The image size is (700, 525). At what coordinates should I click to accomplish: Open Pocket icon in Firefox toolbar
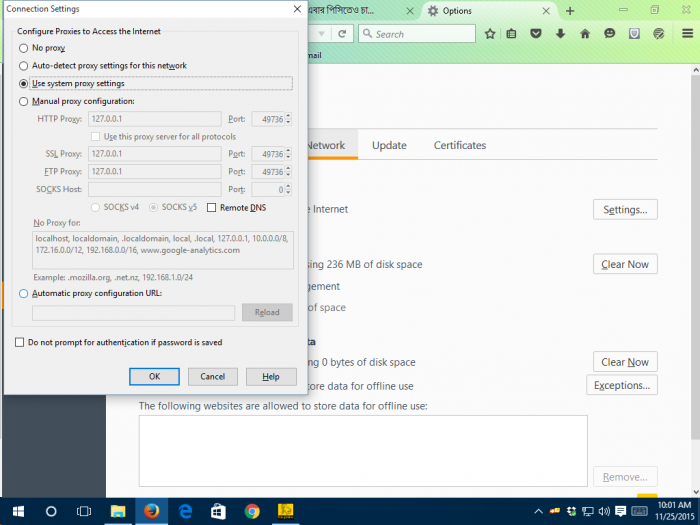536,34
